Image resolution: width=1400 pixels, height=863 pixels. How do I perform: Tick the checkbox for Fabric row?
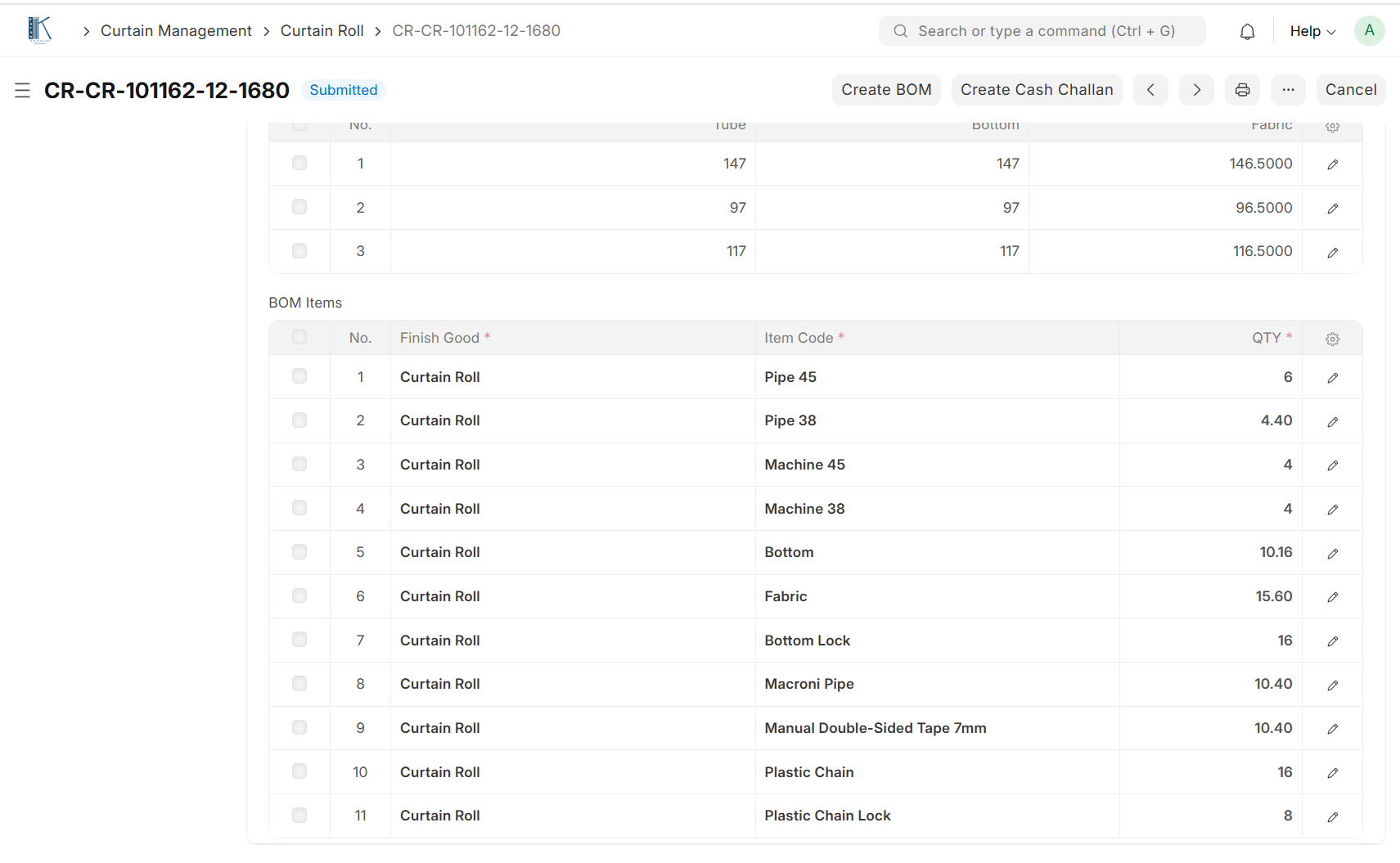pos(299,596)
